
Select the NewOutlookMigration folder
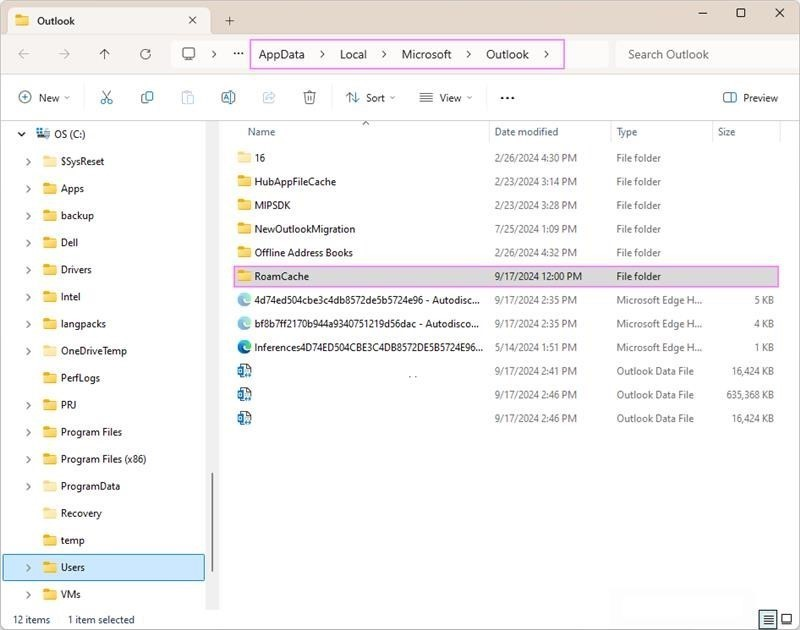click(x=506, y=229)
